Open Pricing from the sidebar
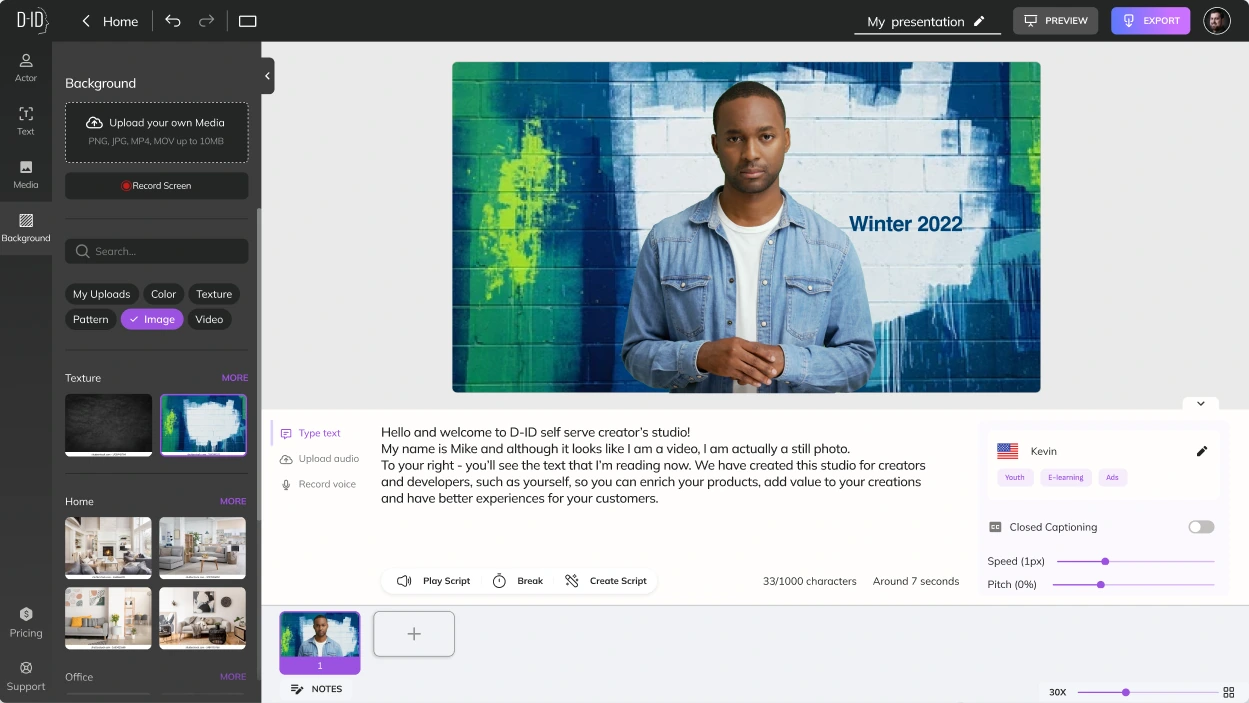 (26, 622)
